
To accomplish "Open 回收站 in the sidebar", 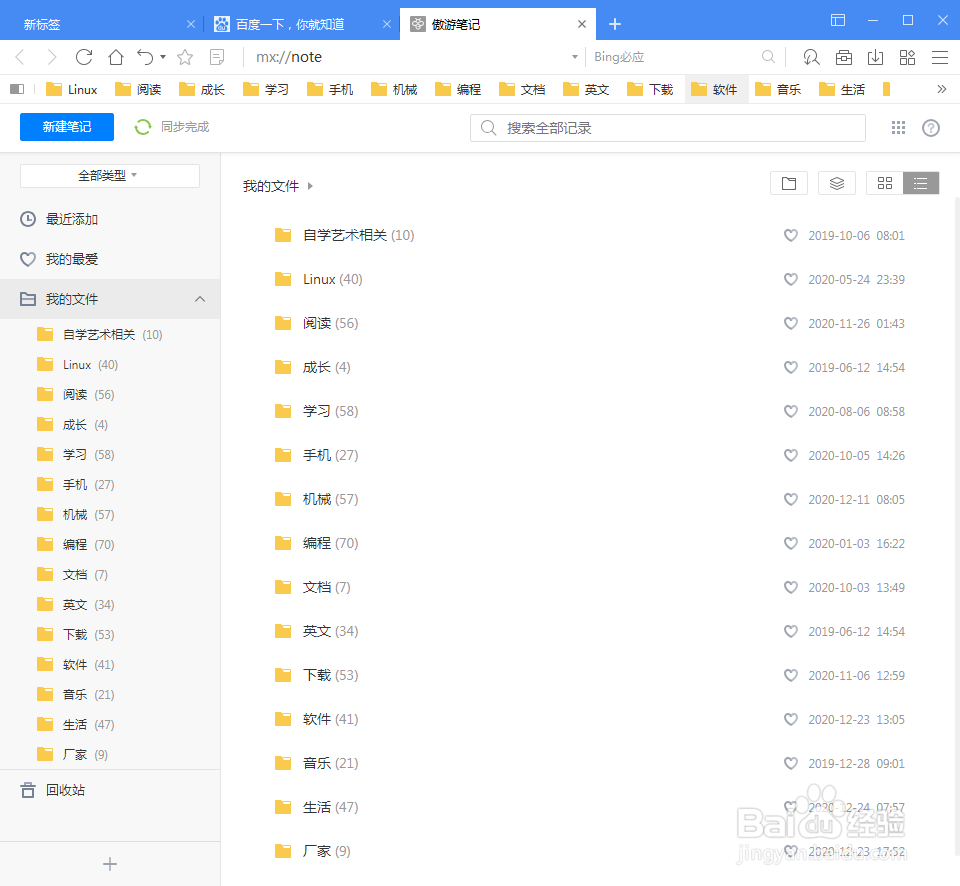I will [110, 790].
